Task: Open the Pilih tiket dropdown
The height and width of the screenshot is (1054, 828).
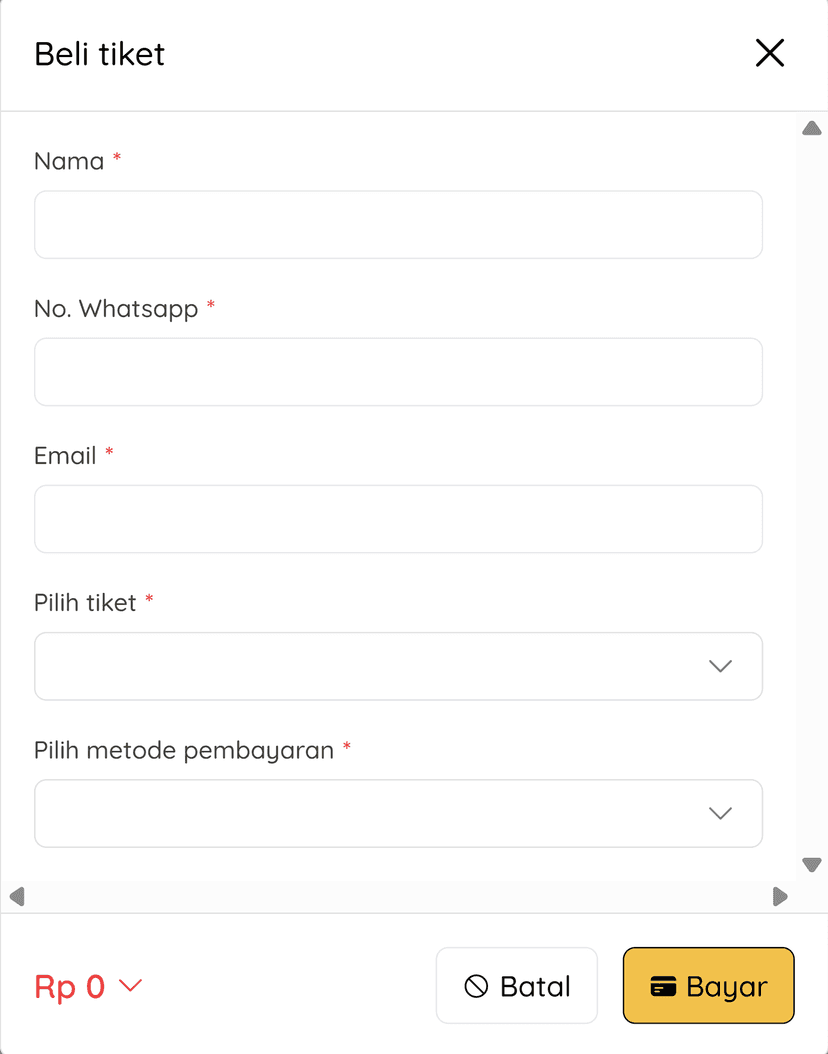Action: [398, 666]
